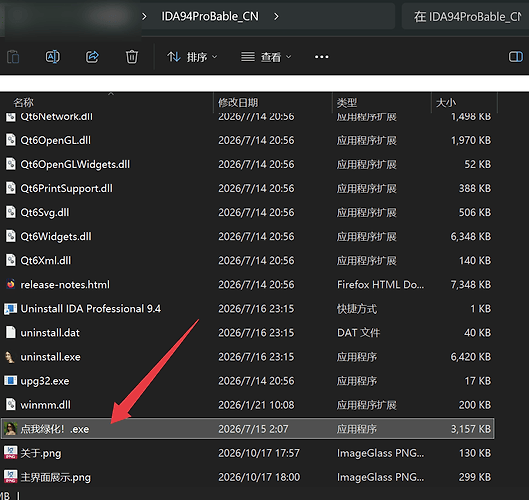Screen dimensions: 529x500
Task: Click 点我绿化! .exe application icon
Action: tap(10, 429)
